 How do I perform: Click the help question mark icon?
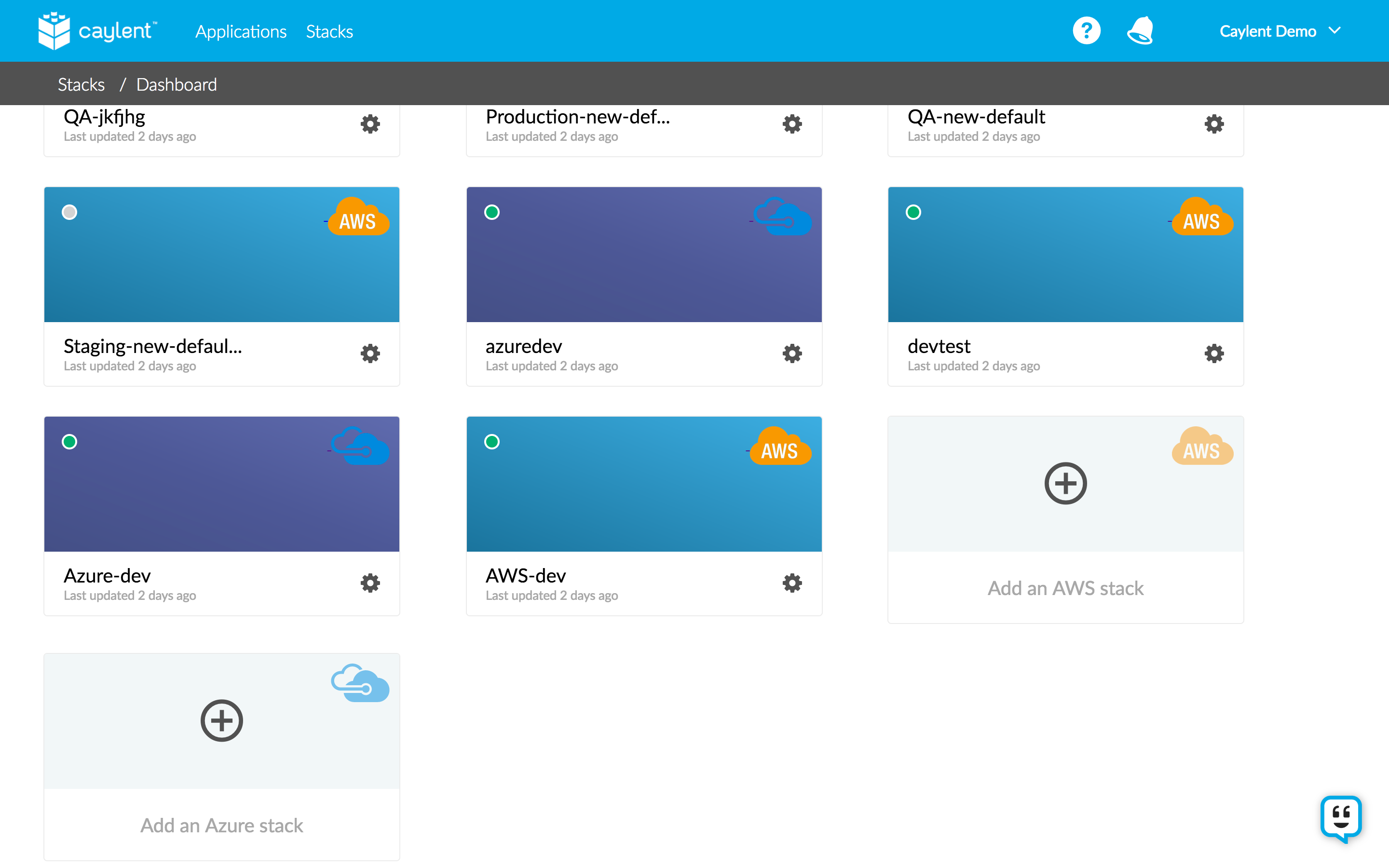click(x=1086, y=31)
